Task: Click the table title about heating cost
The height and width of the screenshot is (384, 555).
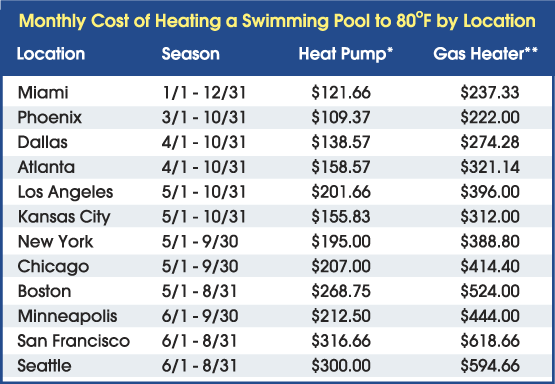Action: pyautogui.click(x=277, y=21)
